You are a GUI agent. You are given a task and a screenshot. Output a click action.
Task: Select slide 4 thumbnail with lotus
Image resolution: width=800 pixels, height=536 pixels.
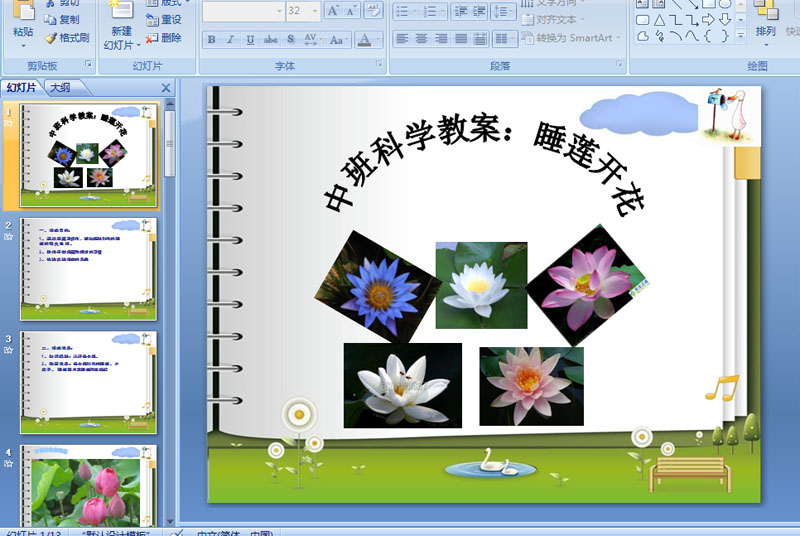[88, 487]
